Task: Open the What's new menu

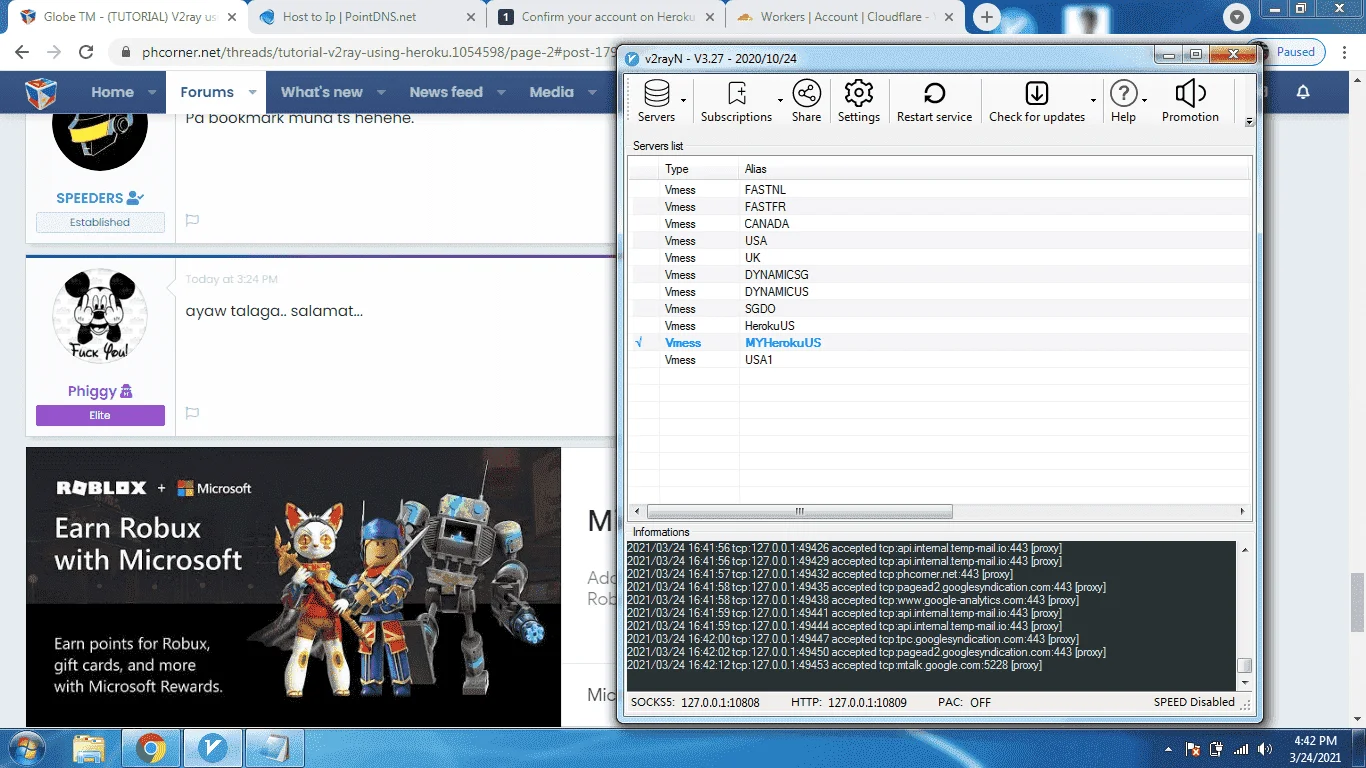Action: coord(322,92)
